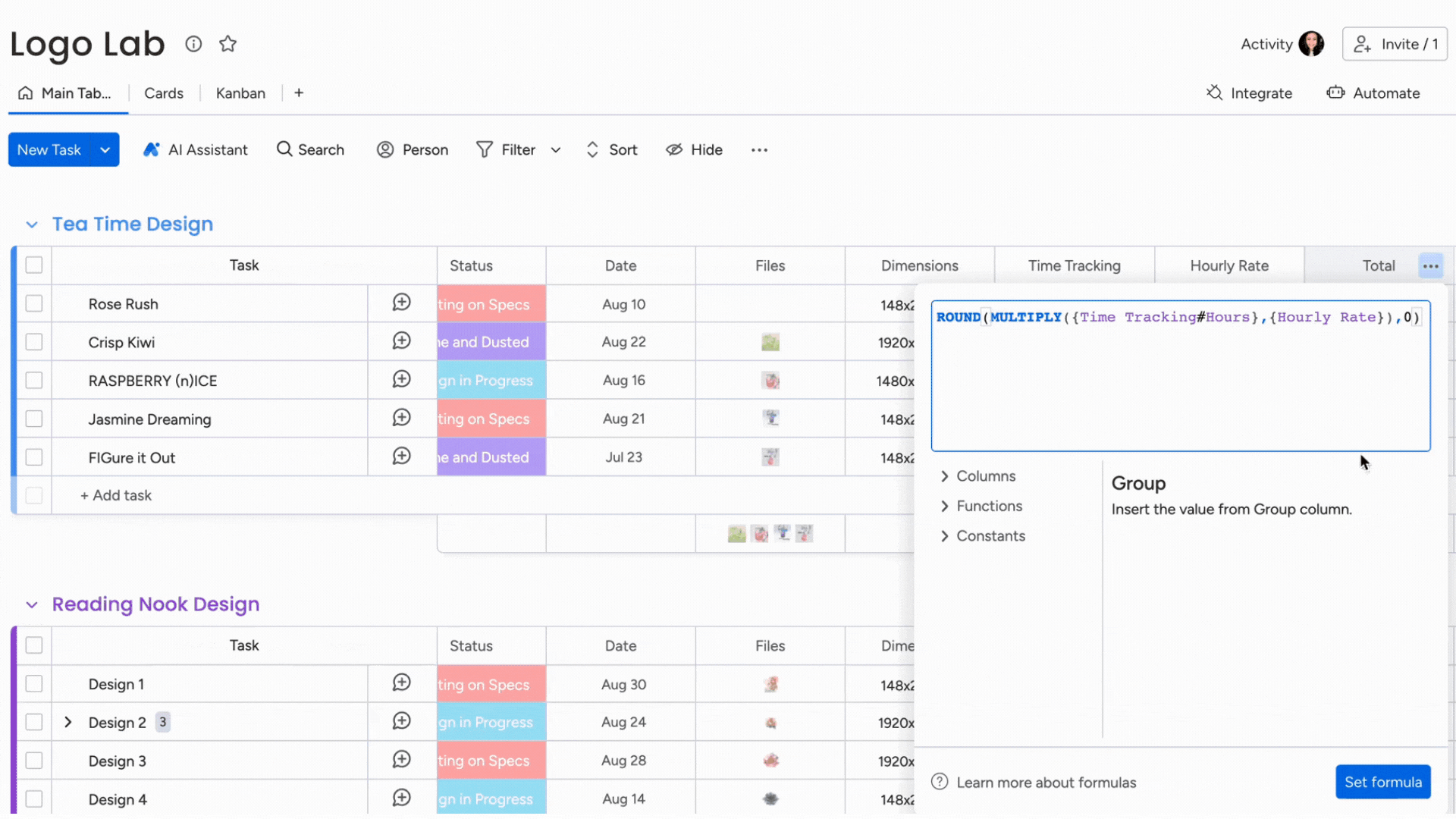Click the AI Assistant icon
Screen dimensions: 1456x819
point(151,149)
